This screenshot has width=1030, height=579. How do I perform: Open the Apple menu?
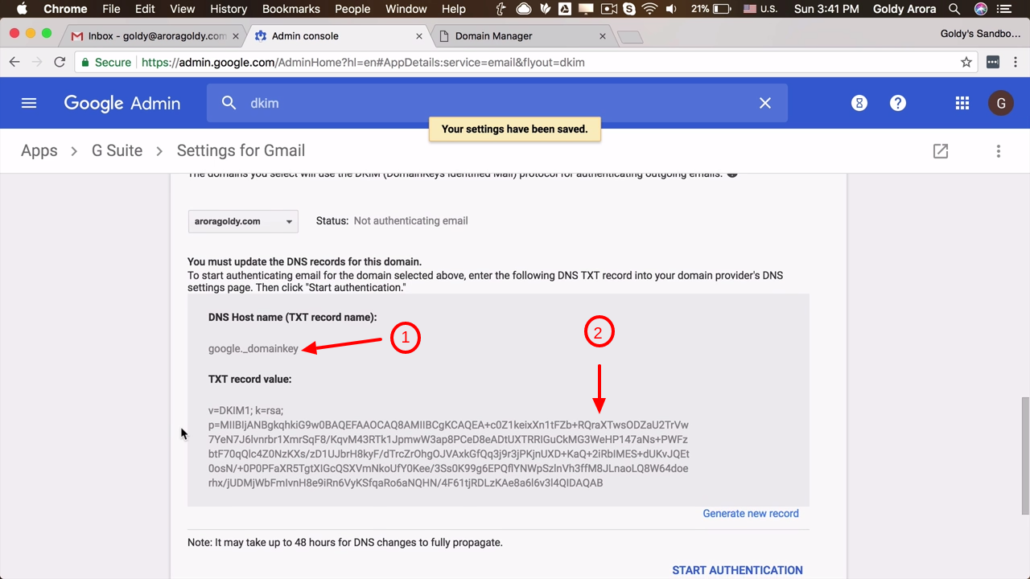(x=22, y=9)
